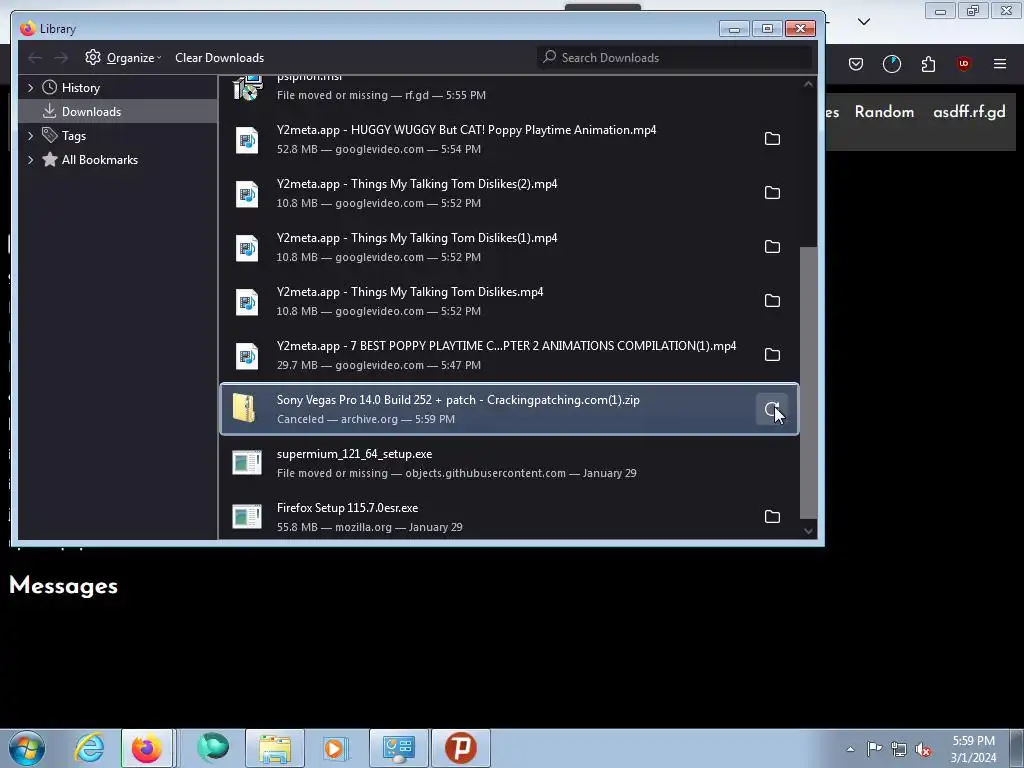The width and height of the screenshot is (1024, 768).
Task: Click the network tray icon
Action: [x=899, y=749]
